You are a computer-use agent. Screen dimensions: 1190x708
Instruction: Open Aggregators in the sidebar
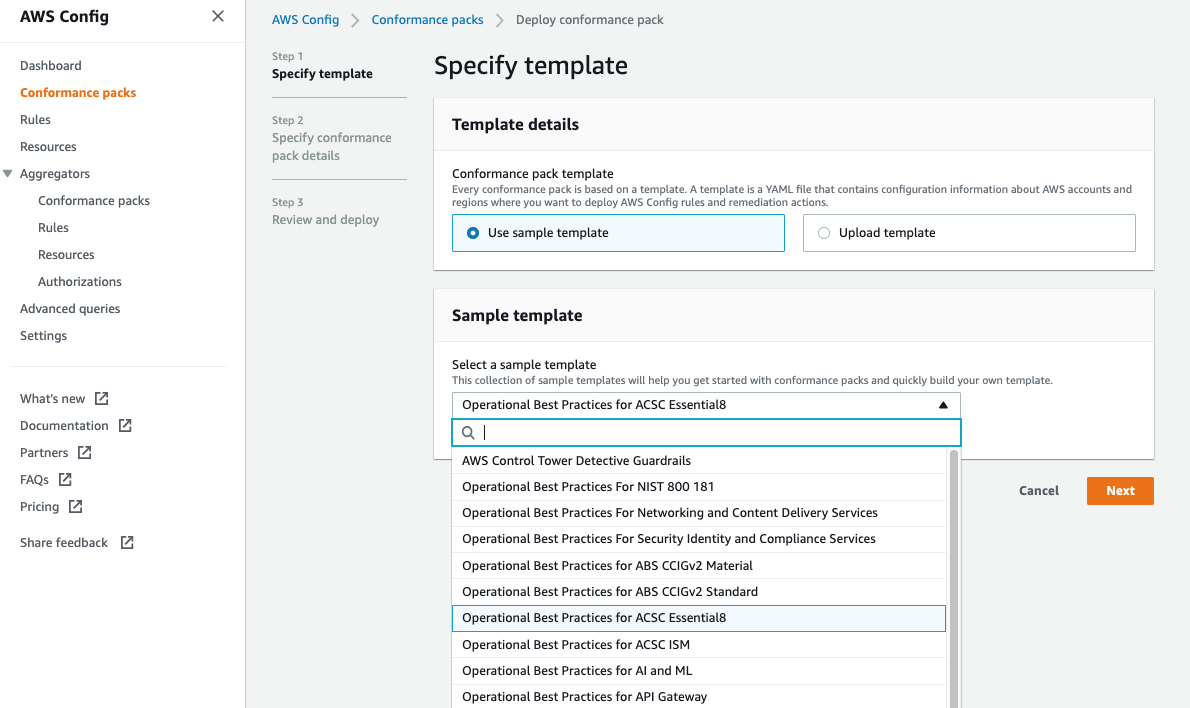[x=55, y=174]
